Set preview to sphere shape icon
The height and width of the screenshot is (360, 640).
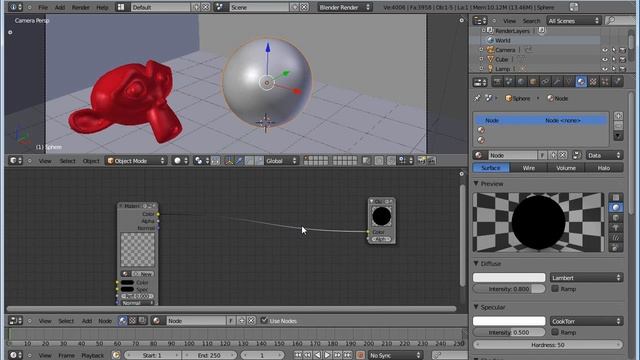click(616, 207)
